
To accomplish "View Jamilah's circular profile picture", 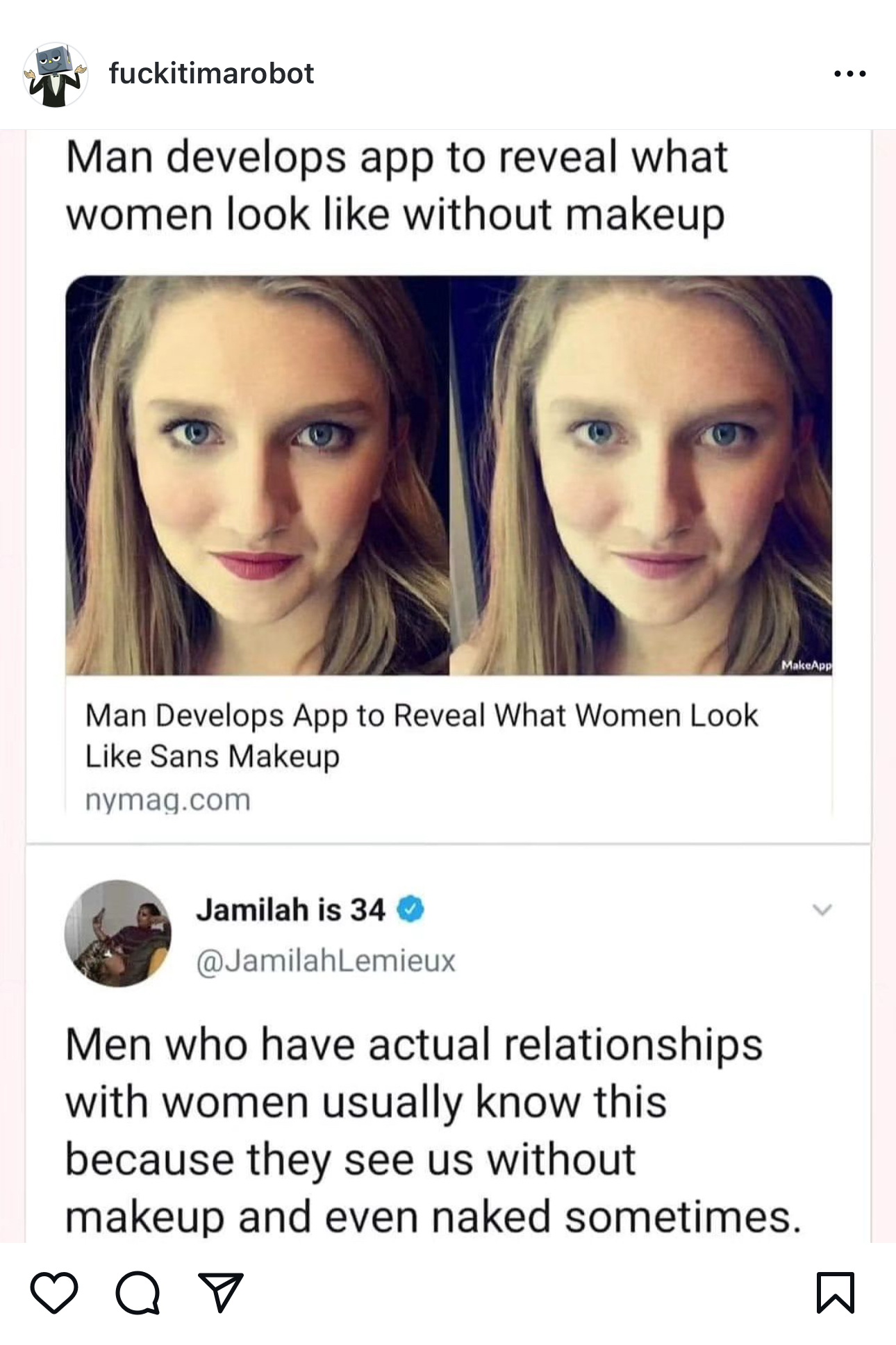I will click(x=117, y=933).
